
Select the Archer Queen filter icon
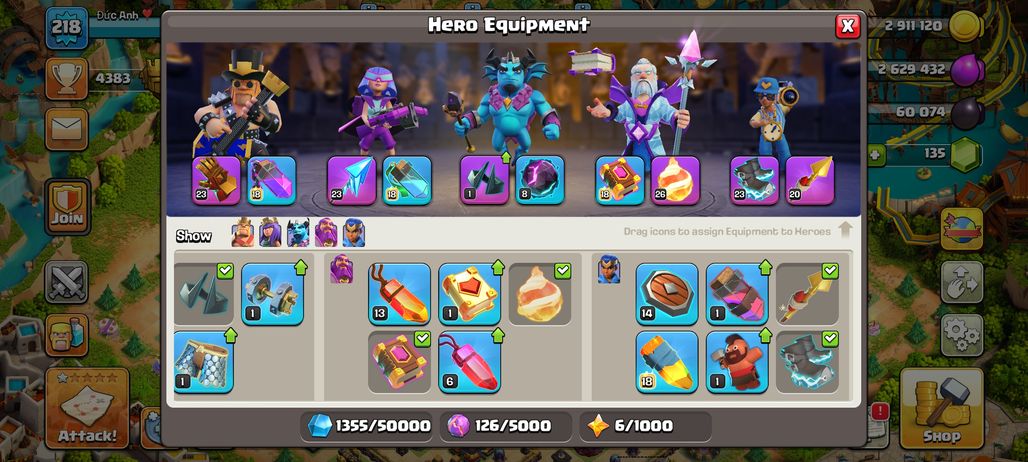270,233
